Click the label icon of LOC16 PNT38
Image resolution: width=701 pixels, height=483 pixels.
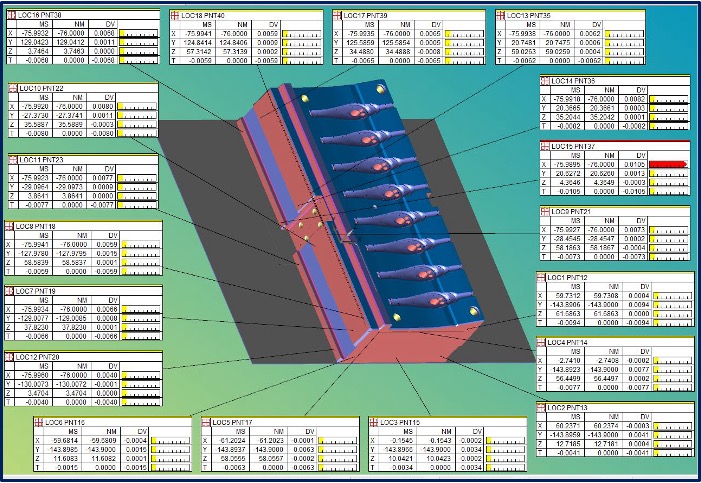coord(12,15)
